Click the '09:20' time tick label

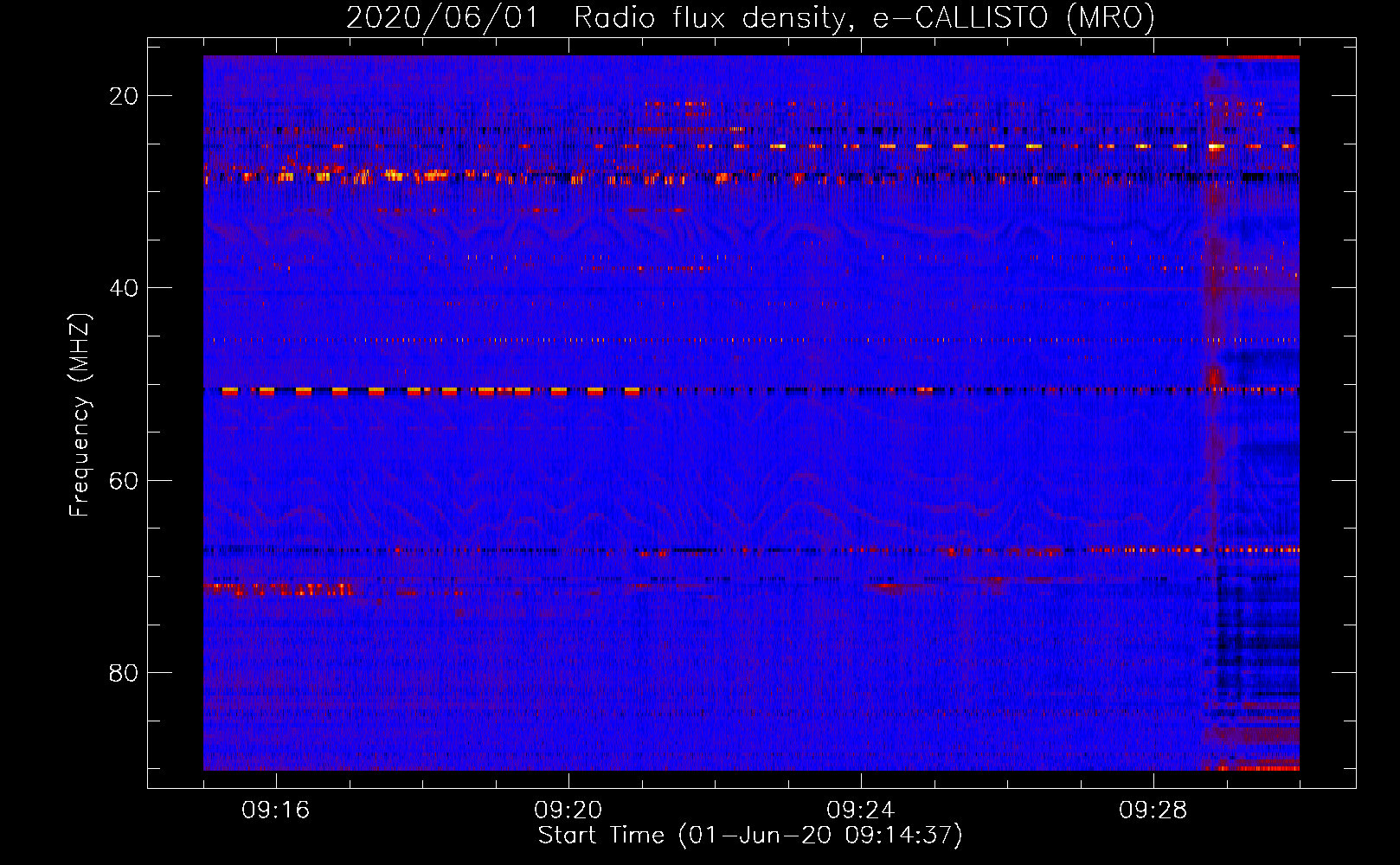[x=568, y=811]
